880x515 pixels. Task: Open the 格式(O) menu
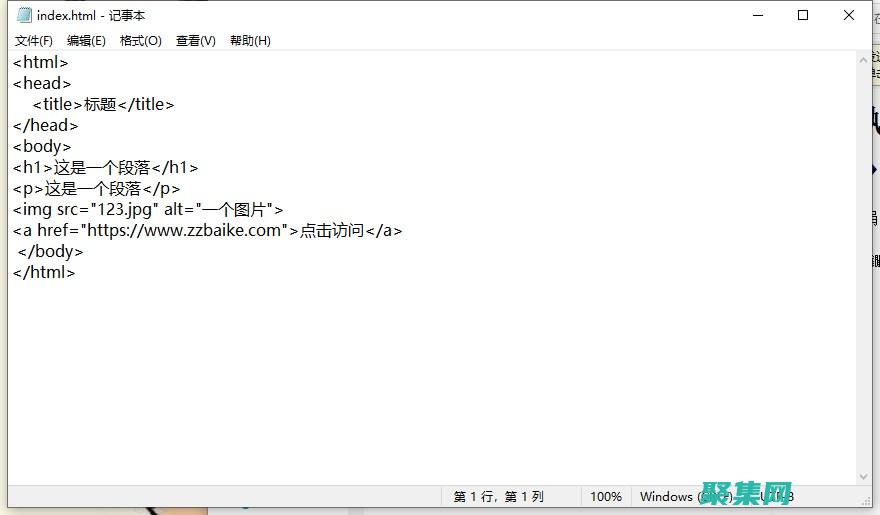click(140, 41)
